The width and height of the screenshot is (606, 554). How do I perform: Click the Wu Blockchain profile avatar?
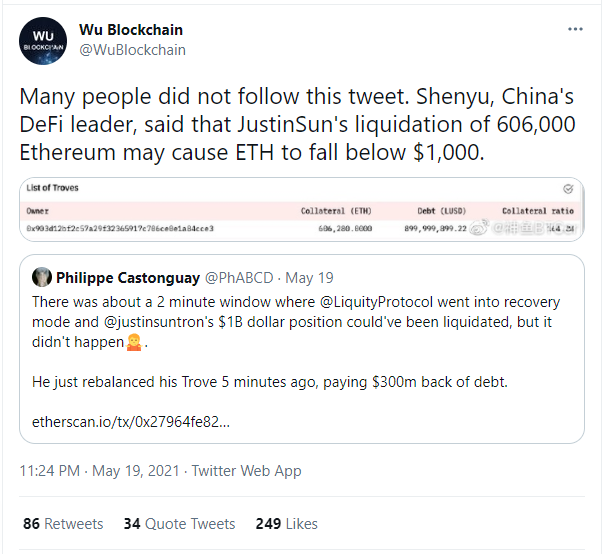point(42,41)
